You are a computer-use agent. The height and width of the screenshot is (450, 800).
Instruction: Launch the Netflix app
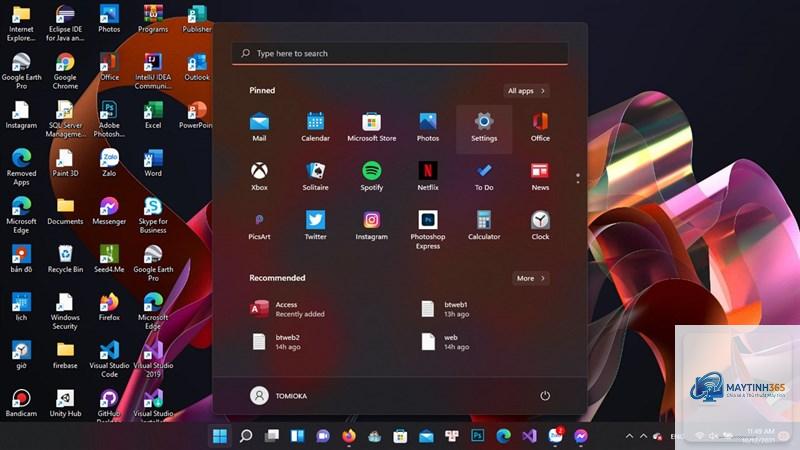pos(428,176)
